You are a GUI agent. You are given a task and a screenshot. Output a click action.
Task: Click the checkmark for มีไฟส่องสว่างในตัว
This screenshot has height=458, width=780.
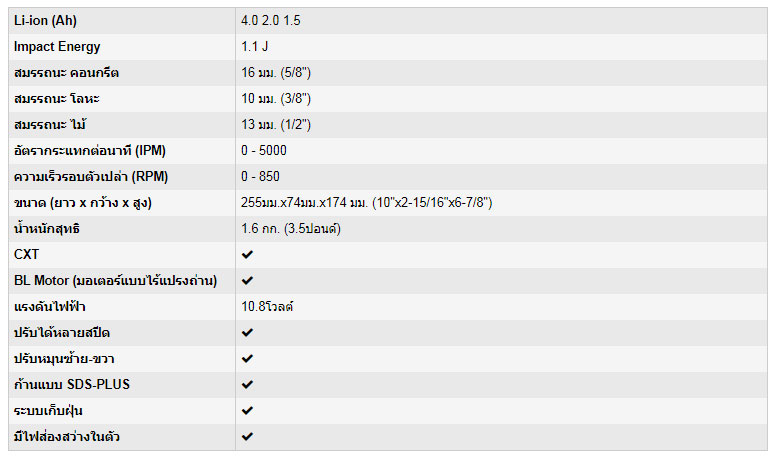pyautogui.click(x=247, y=436)
